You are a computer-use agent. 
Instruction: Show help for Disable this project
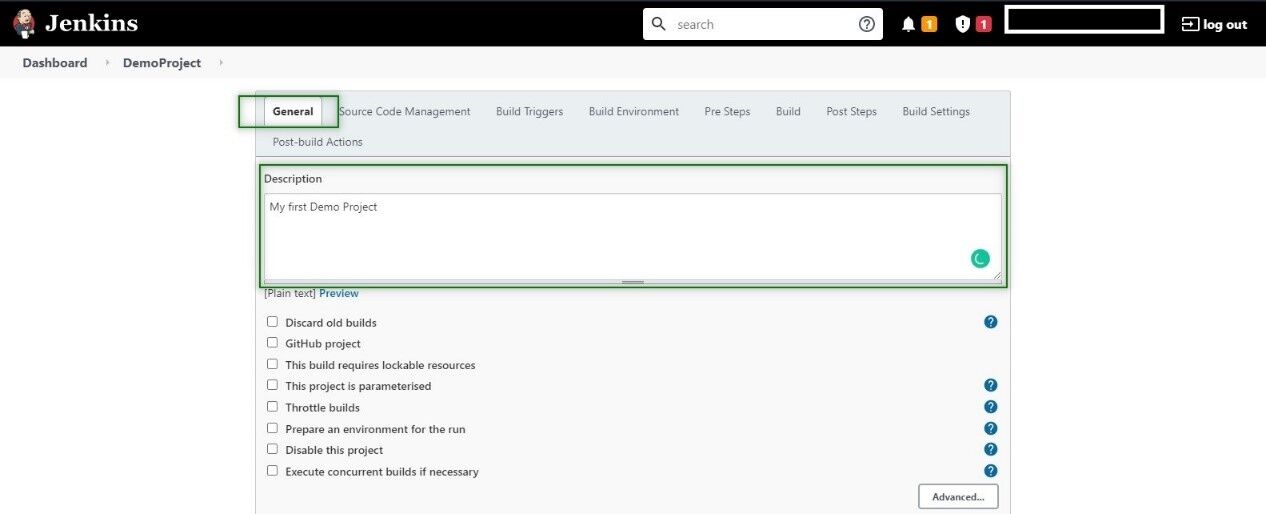tap(990, 449)
